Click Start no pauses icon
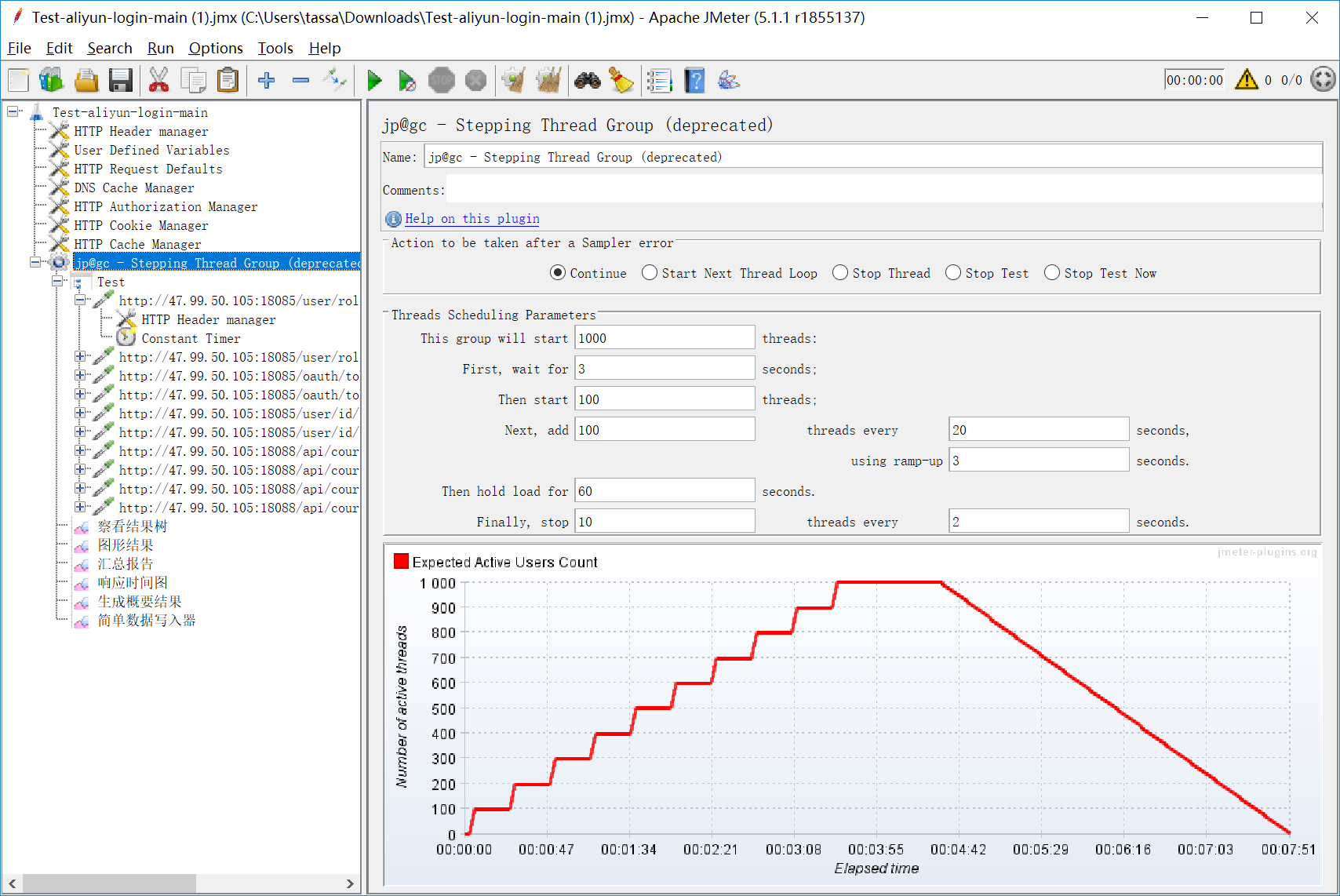 [407, 80]
